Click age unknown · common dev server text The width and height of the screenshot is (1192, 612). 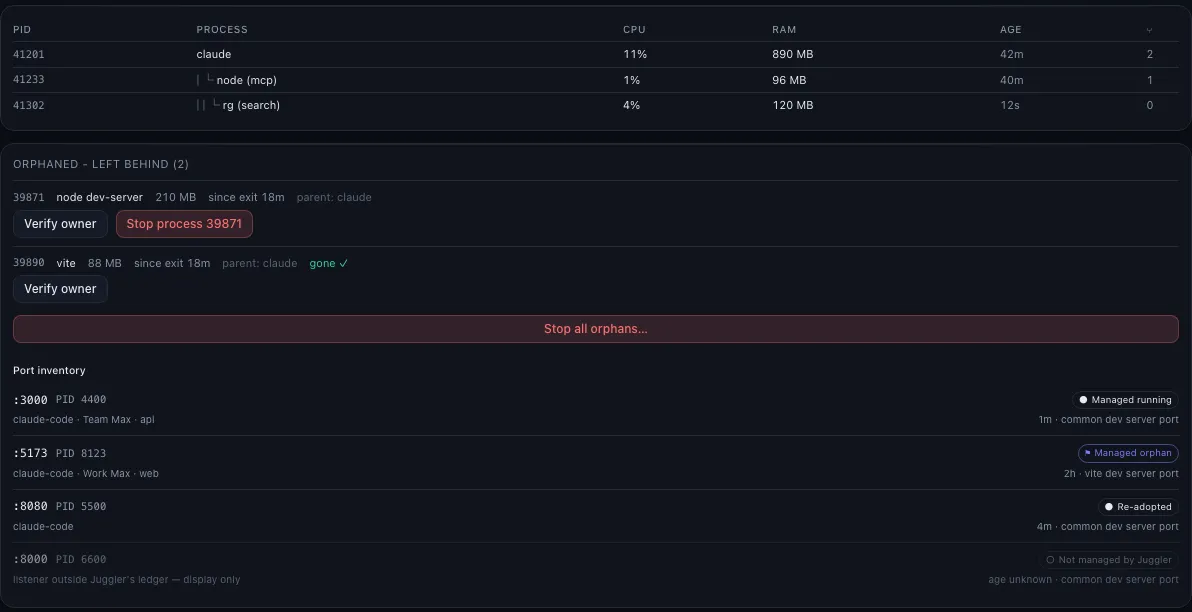pos(1083,580)
